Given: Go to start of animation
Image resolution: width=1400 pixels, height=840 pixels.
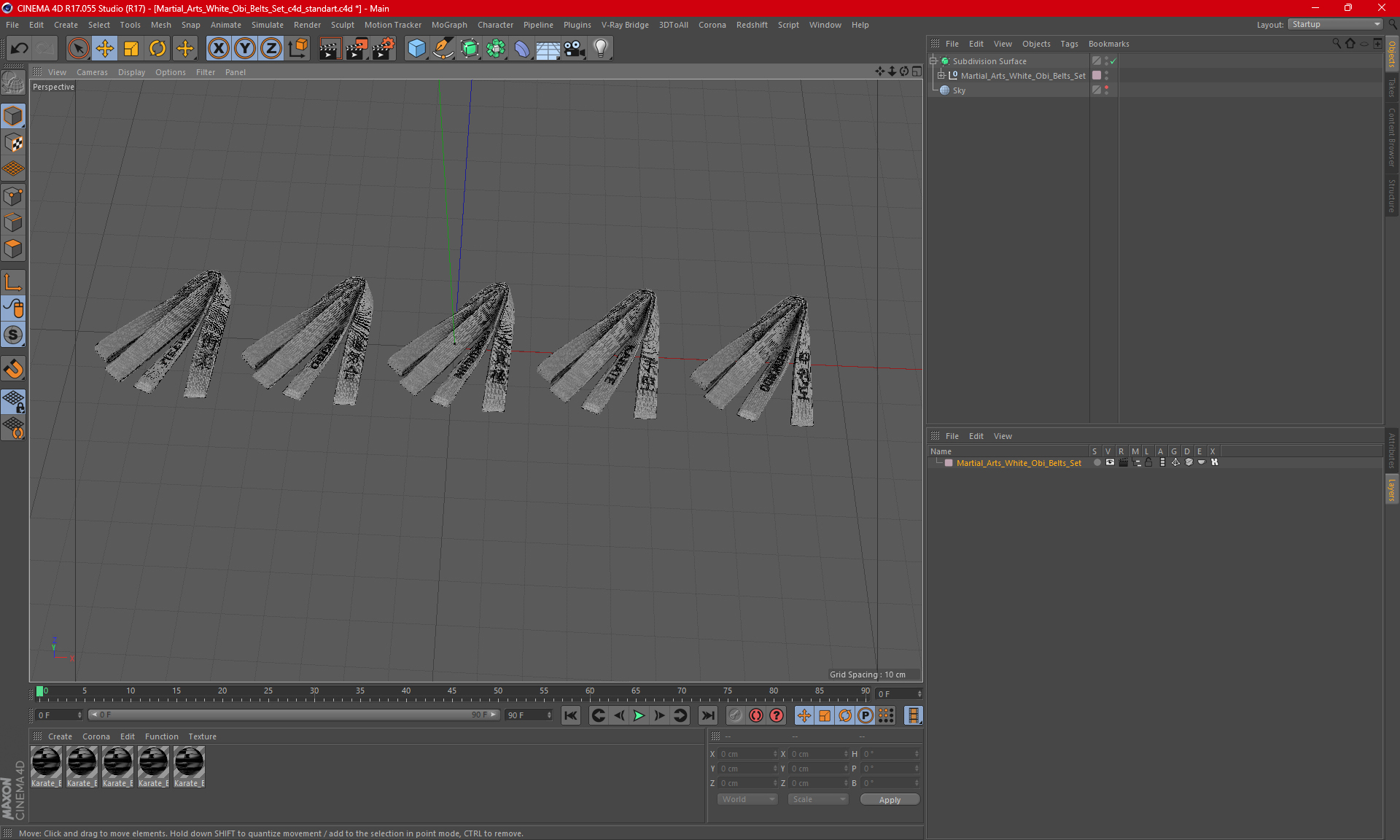Looking at the screenshot, I should pos(571,716).
